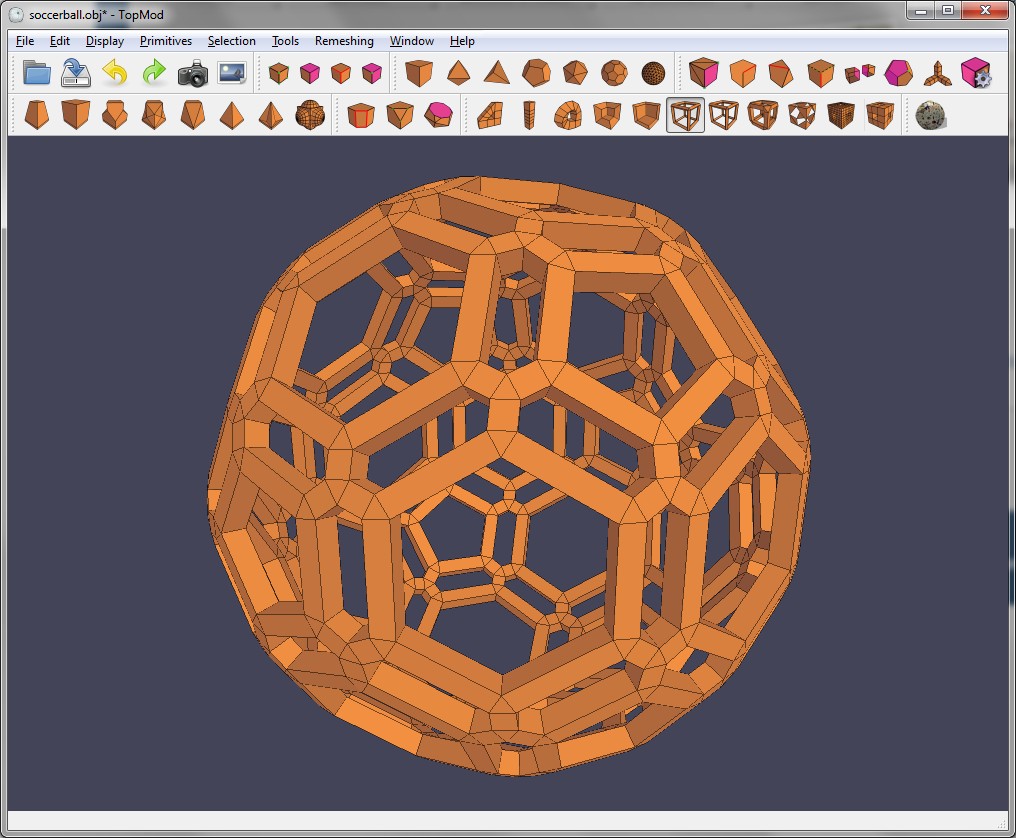The height and width of the screenshot is (838, 1016).
Task: Select face mode, first pink cube
Action: click(310, 73)
